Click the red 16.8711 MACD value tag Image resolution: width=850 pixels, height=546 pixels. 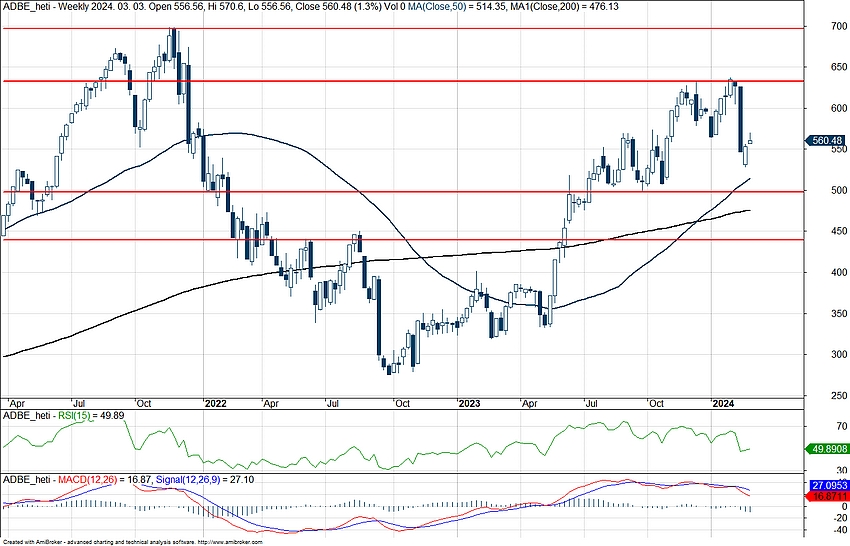pos(828,497)
